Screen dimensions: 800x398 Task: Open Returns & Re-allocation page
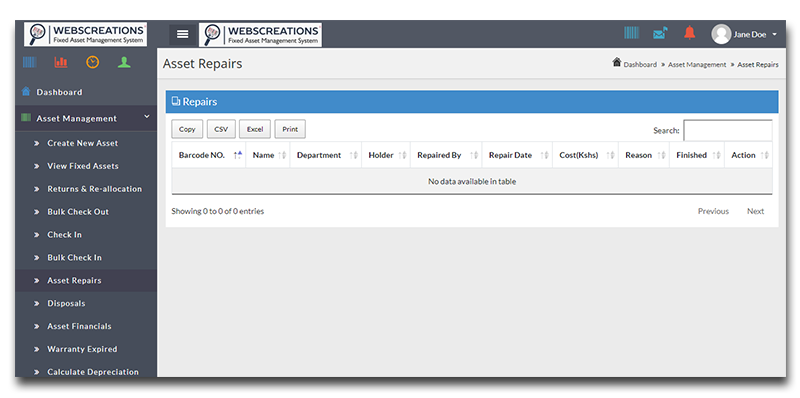click(94, 189)
